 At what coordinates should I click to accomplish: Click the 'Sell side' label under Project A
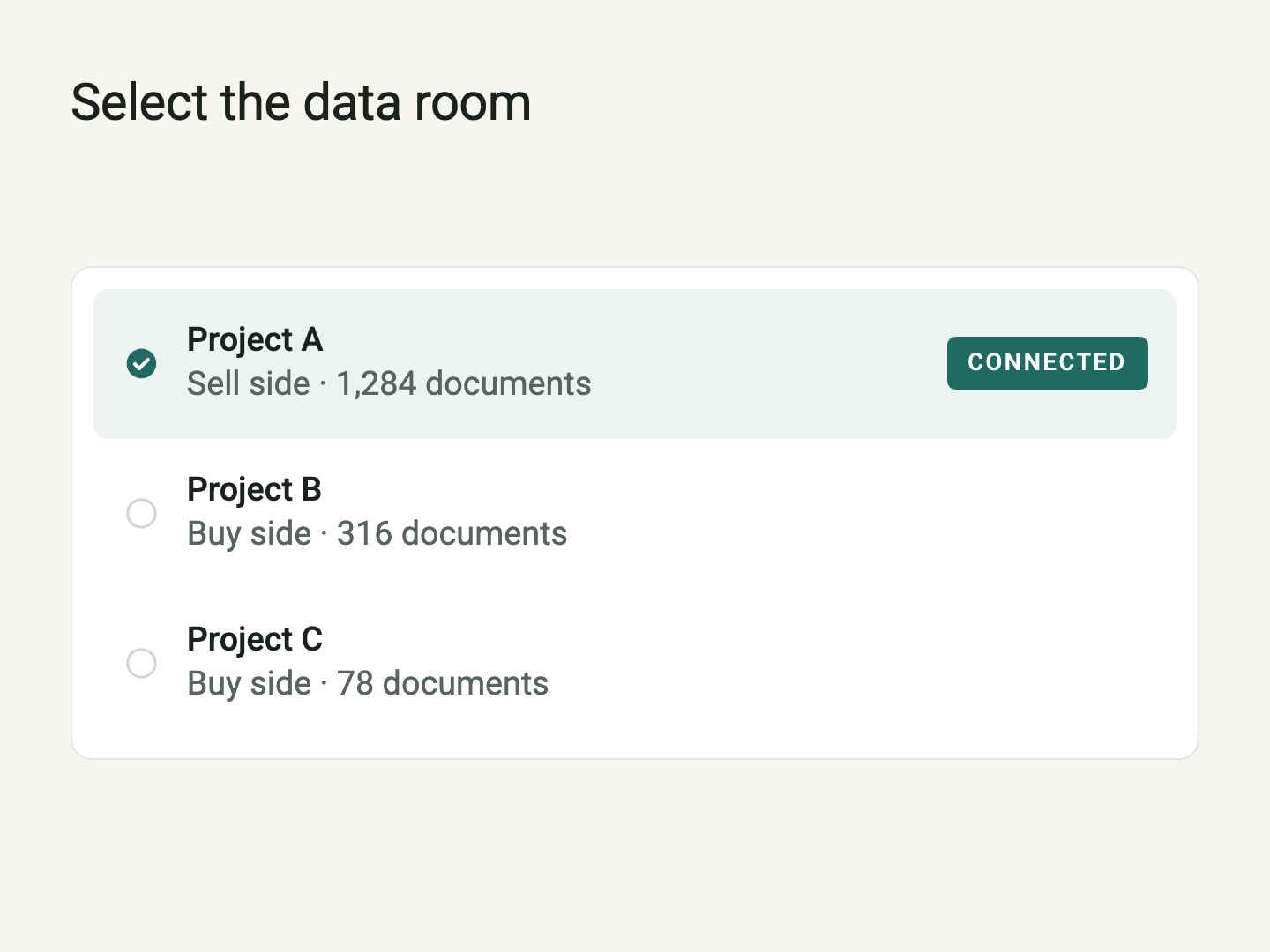coord(249,384)
